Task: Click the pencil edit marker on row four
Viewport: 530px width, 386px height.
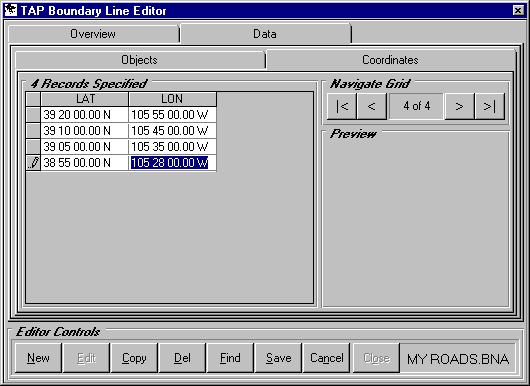Action: 33,163
